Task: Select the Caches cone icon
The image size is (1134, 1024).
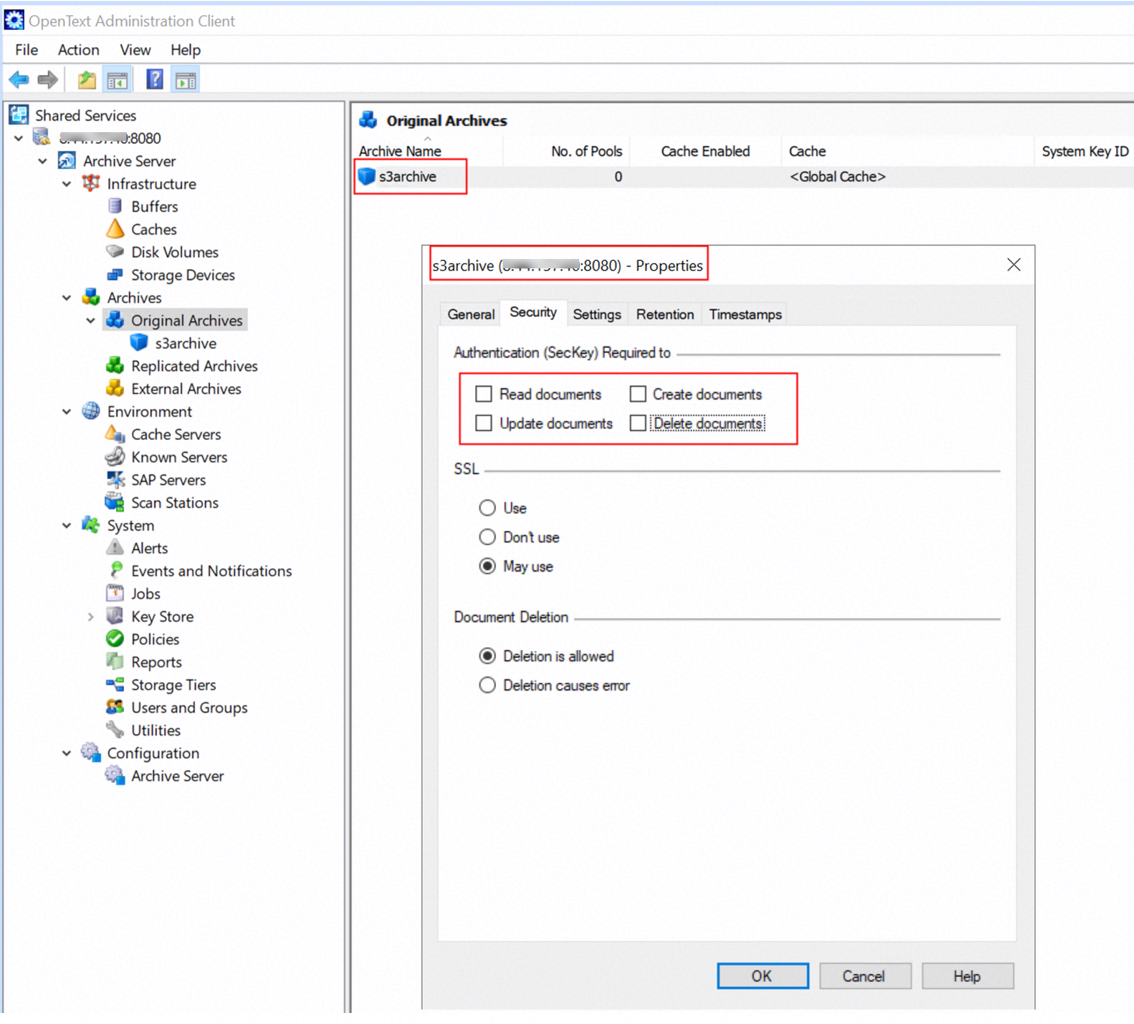Action: [115, 229]
